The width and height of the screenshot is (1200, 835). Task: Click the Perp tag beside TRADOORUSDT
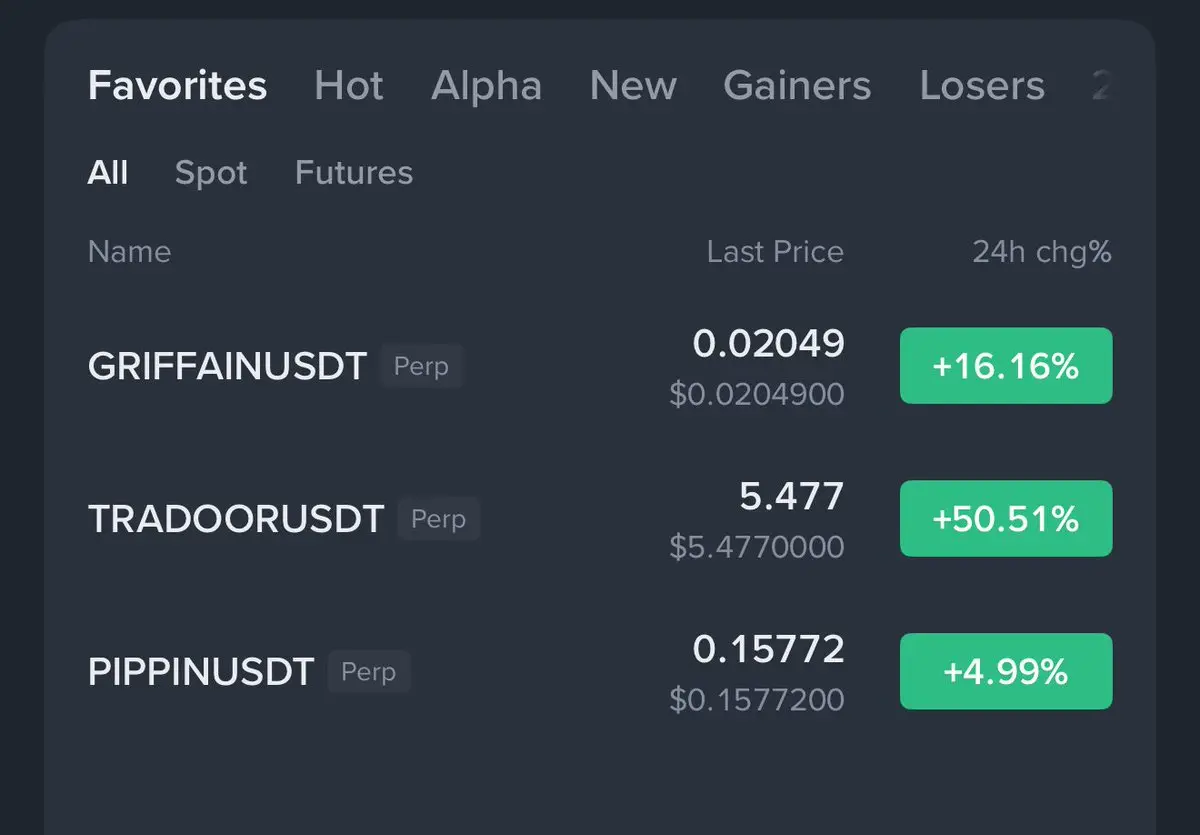point(438,519)
